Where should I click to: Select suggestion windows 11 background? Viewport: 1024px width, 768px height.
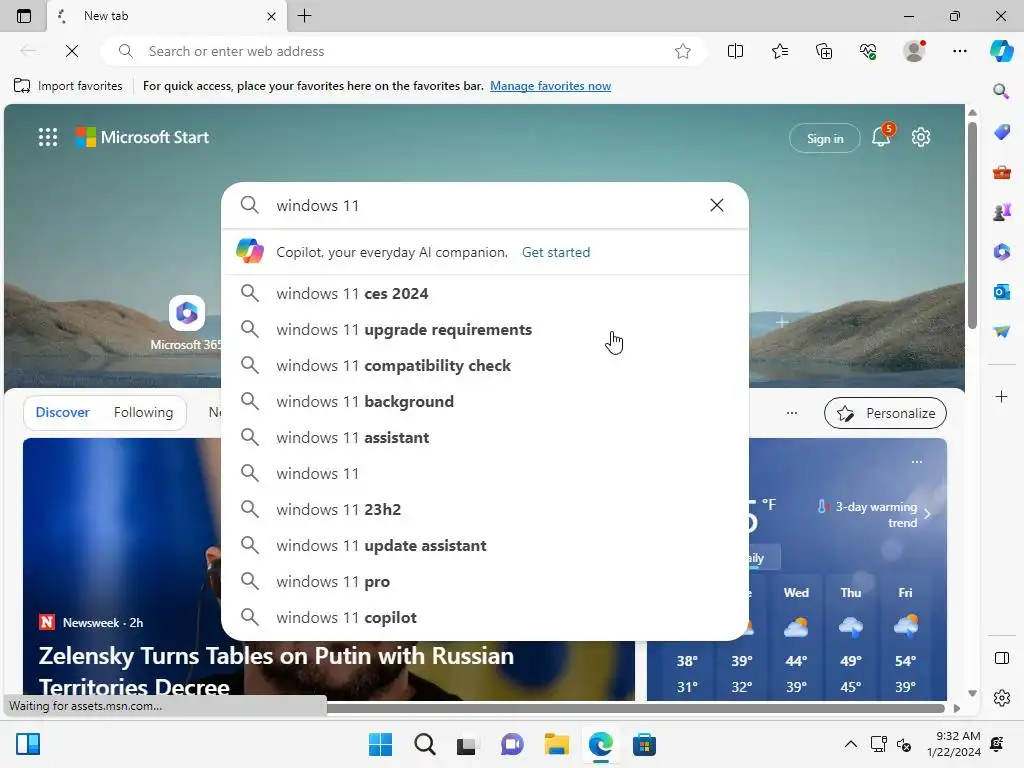tap(485, 401)
